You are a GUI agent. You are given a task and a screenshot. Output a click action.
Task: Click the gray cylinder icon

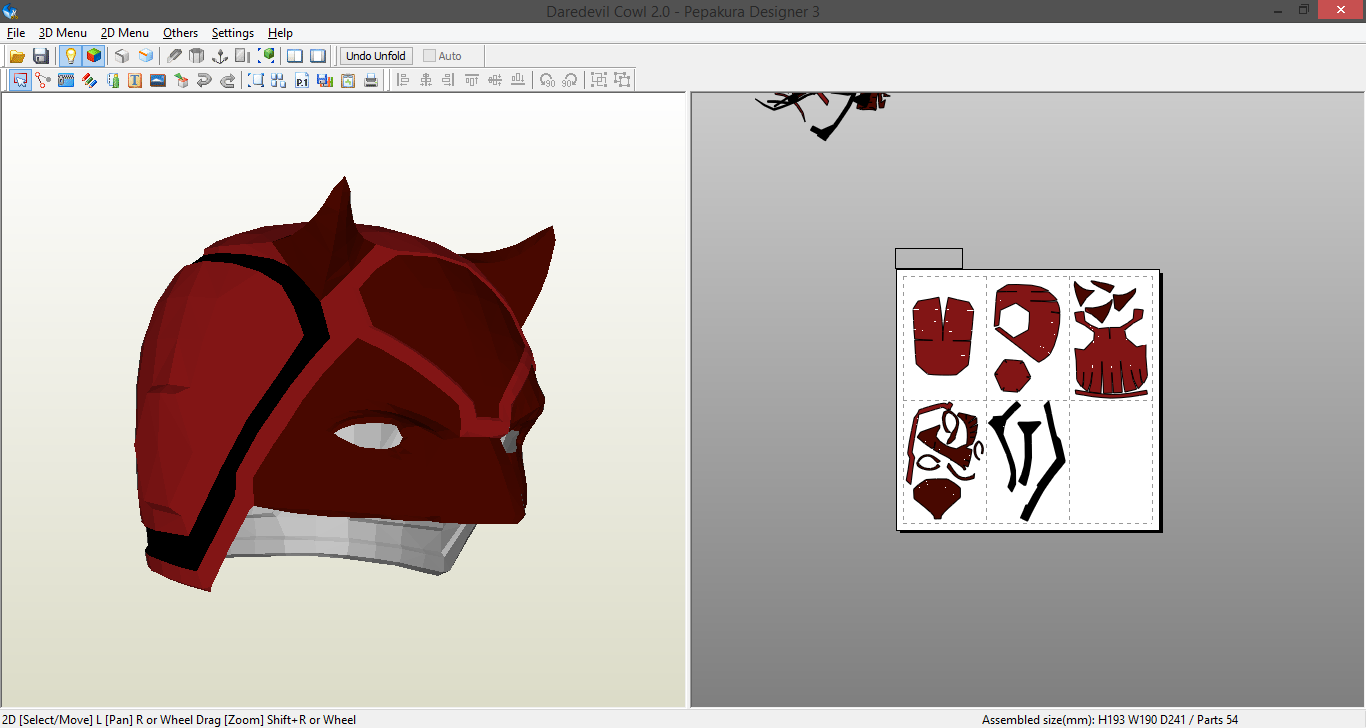(x=197, y=56)
